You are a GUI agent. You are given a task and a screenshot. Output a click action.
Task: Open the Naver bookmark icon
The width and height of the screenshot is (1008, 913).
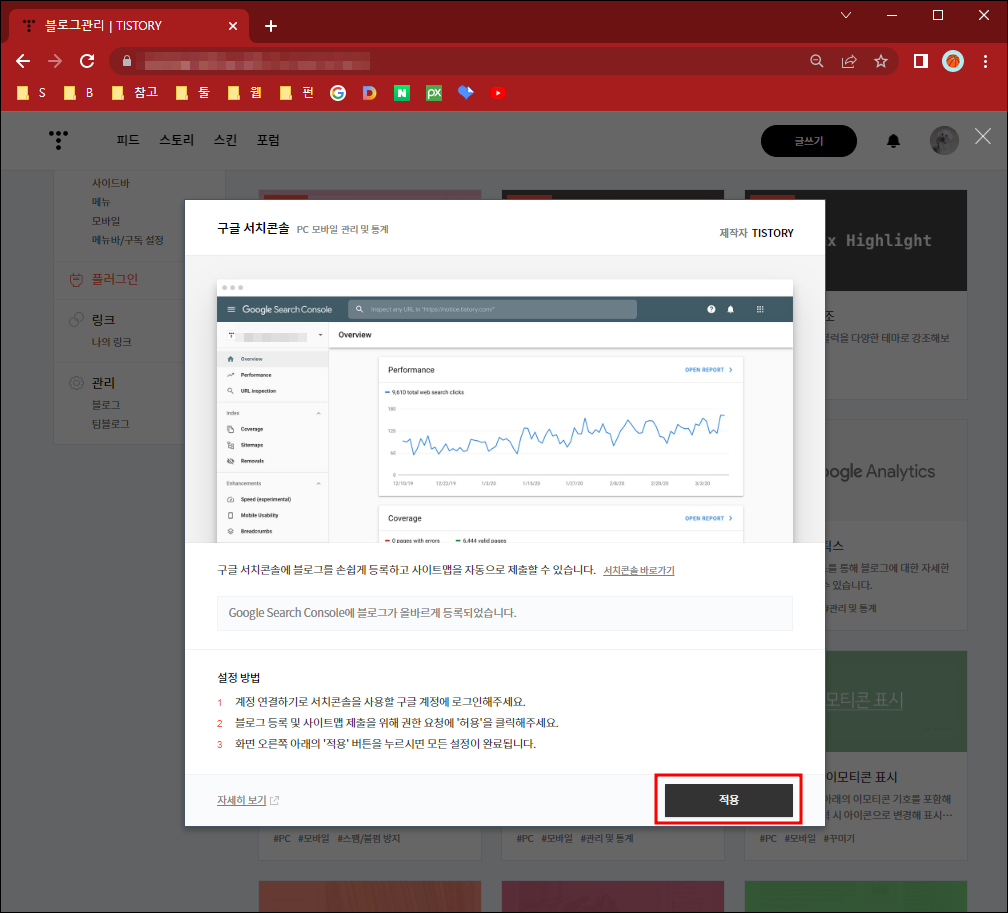(401, 92)
